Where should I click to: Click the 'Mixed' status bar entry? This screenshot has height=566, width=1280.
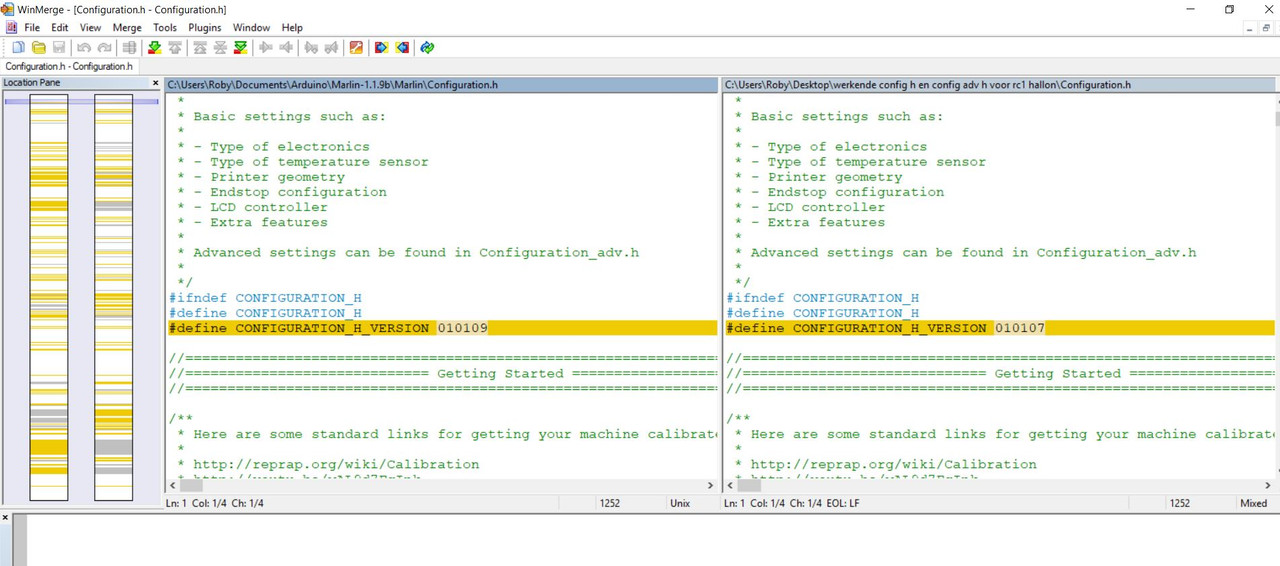click(1253, 503)
